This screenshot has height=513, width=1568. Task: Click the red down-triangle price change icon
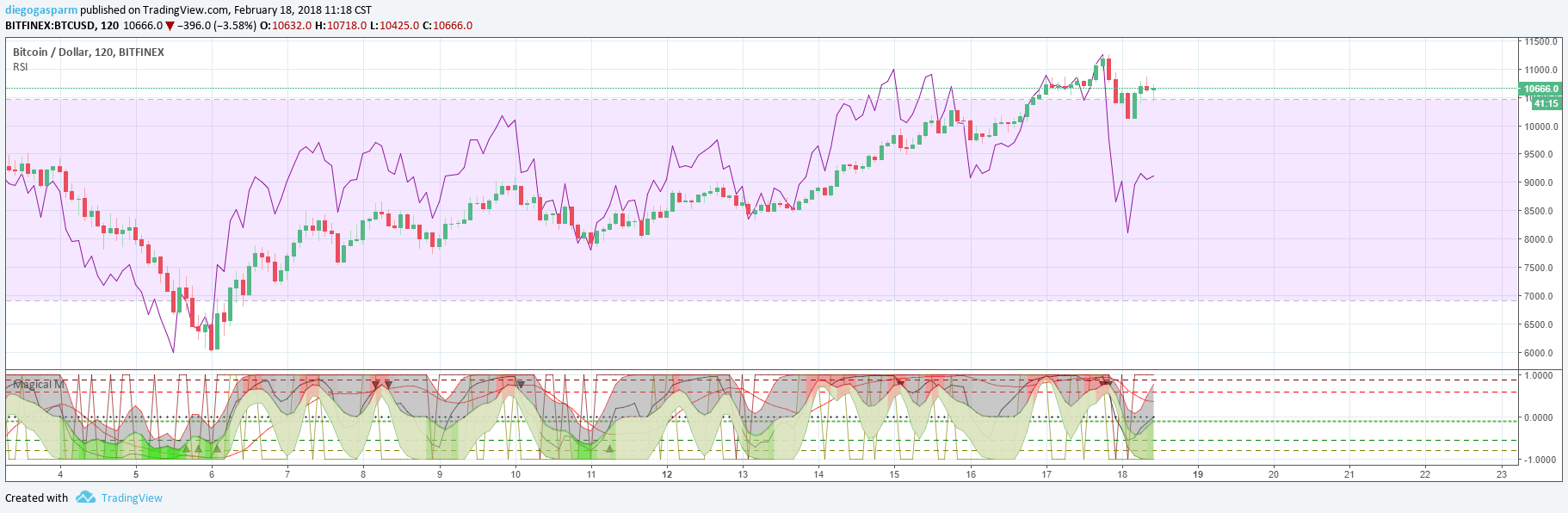pyautogui.click(x=170, y=26)
